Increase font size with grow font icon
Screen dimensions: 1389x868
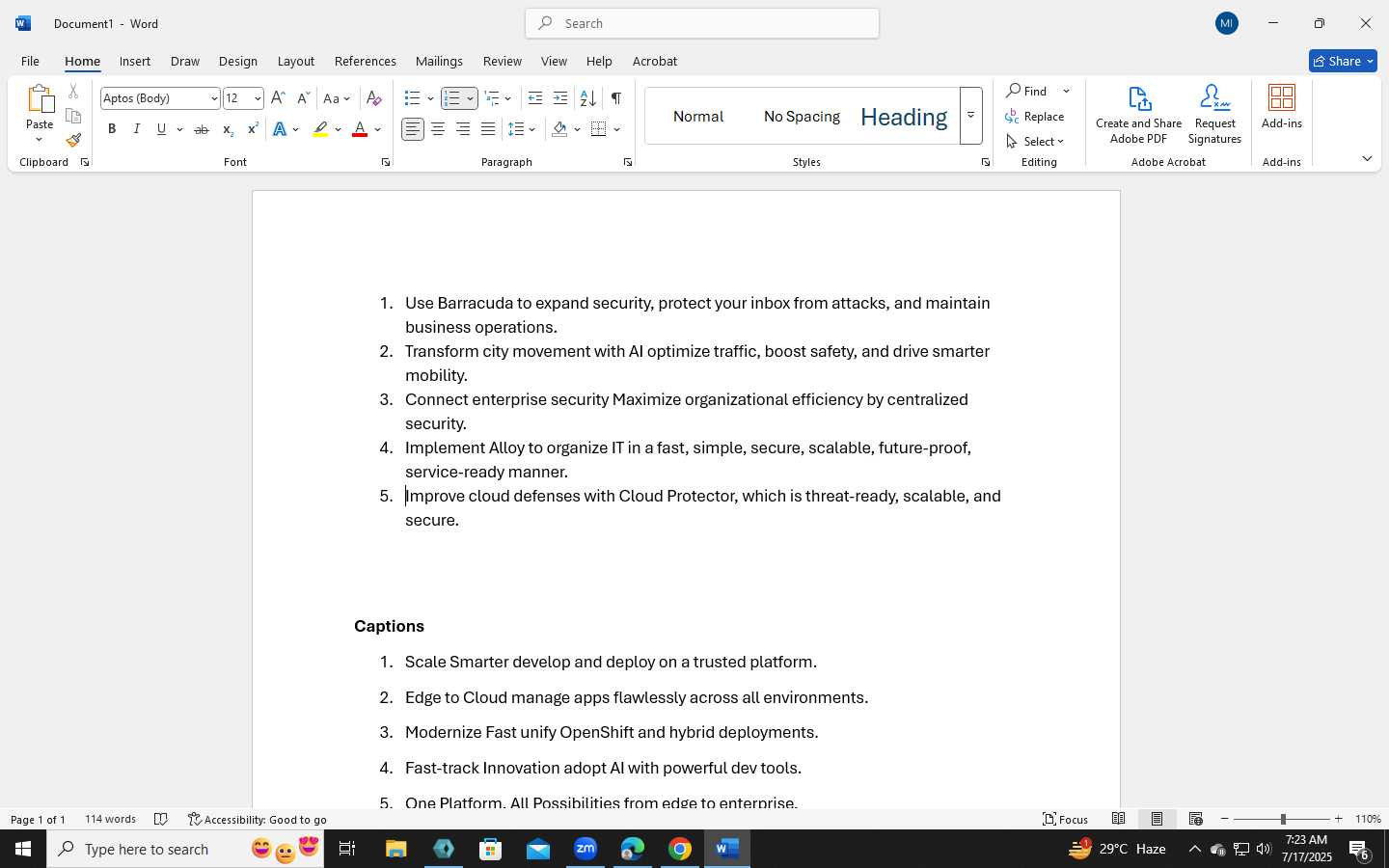click(x=278, y=98)
